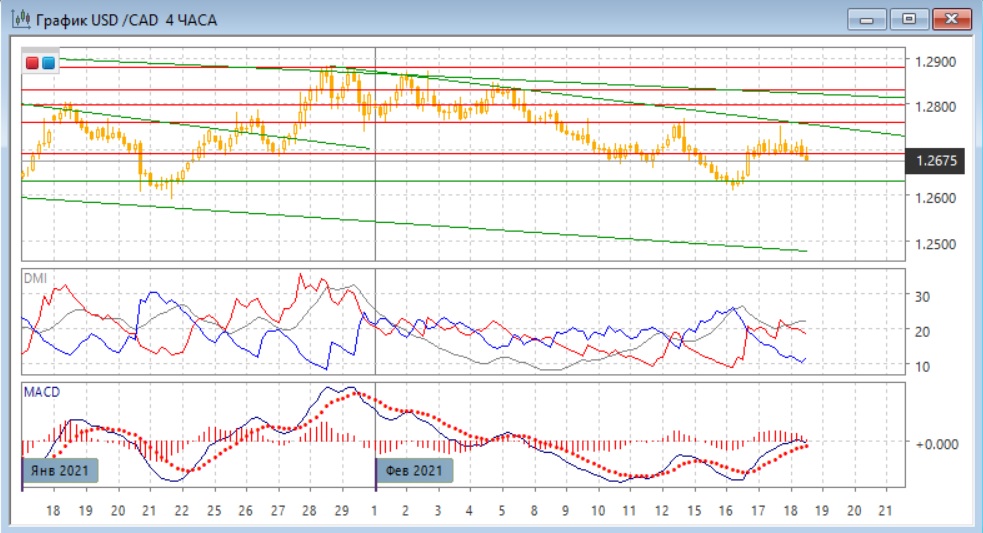983x533 pixels.
Task: Click the 1.2900 price axis label
Action: click(933, 62)
